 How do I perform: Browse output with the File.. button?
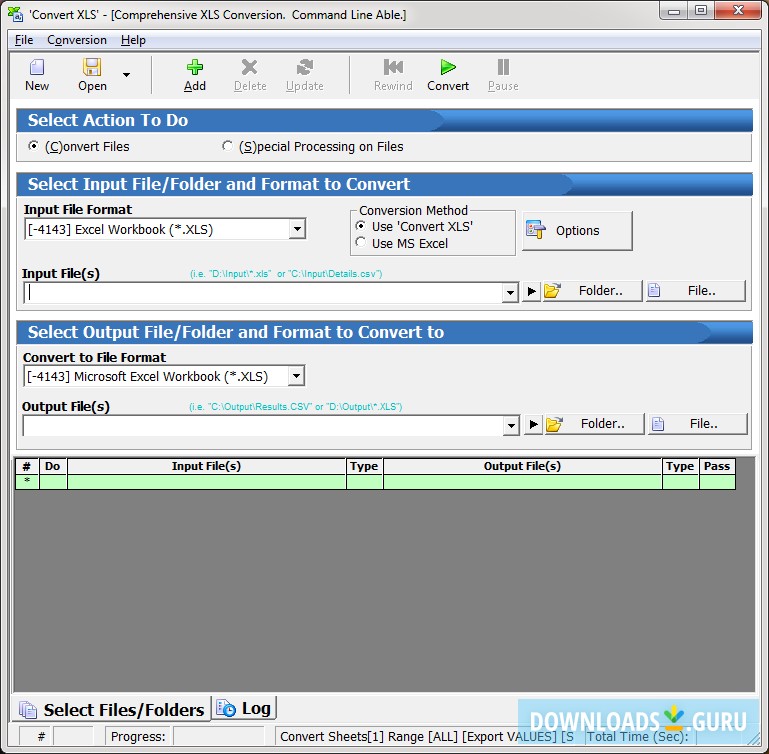coord(697,424)
